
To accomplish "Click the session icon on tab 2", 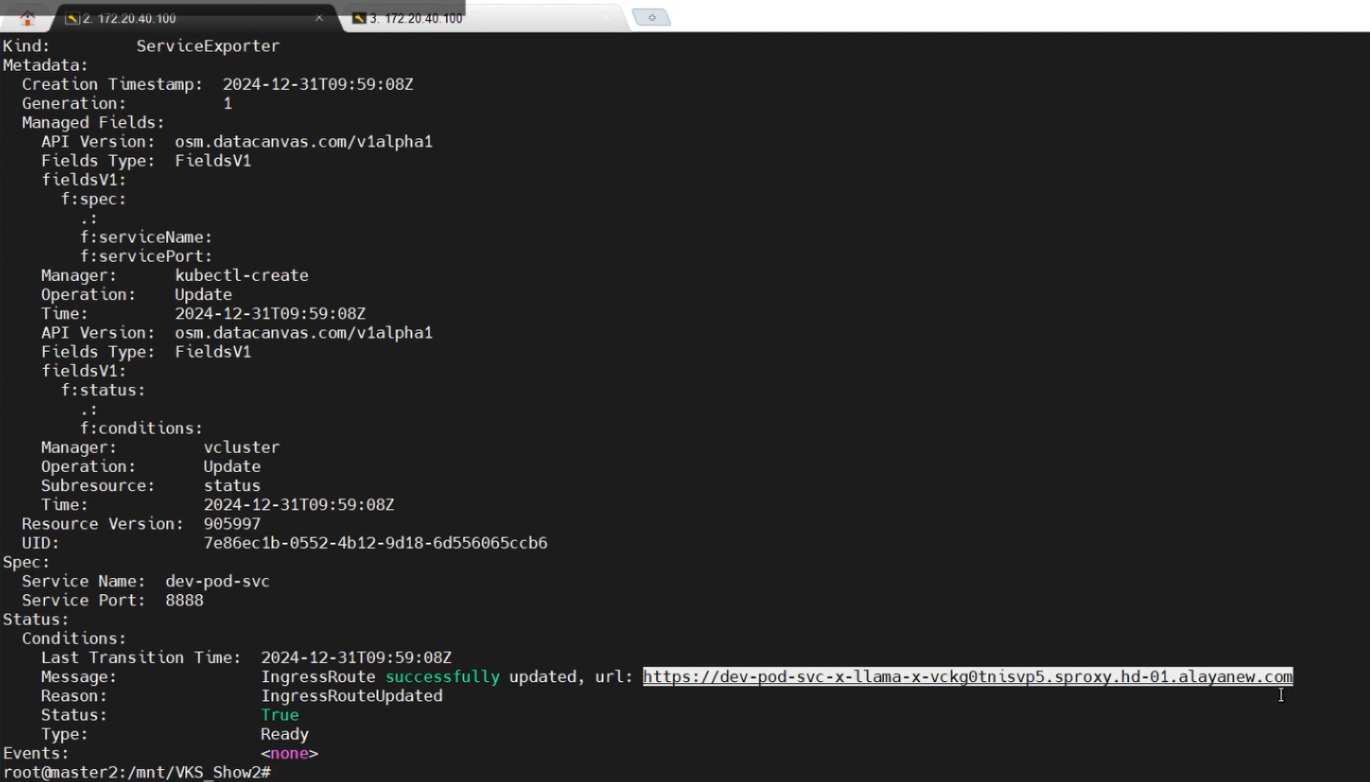I will coord(72,18).
